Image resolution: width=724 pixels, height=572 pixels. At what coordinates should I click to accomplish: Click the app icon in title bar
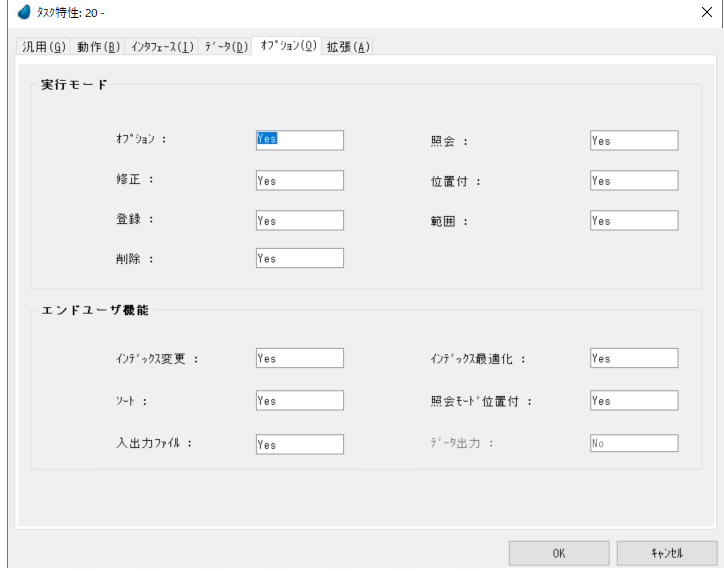point(24,12)
